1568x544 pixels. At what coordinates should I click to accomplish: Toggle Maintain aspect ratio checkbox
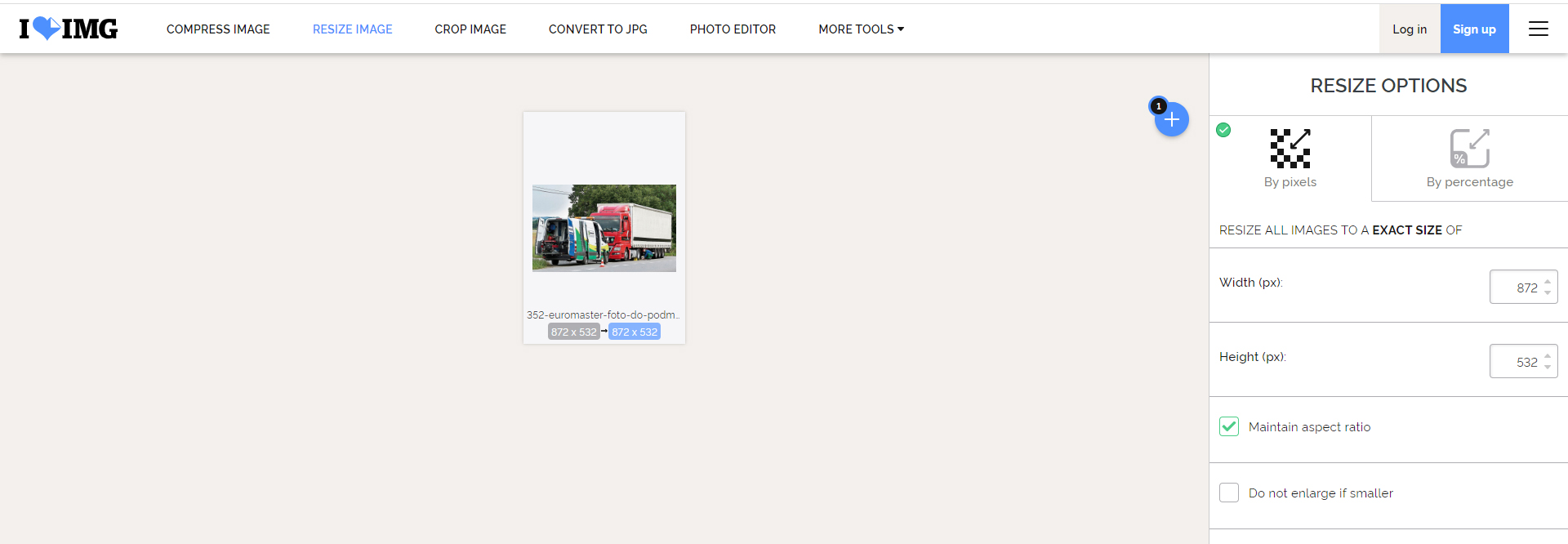[1229, 426]
